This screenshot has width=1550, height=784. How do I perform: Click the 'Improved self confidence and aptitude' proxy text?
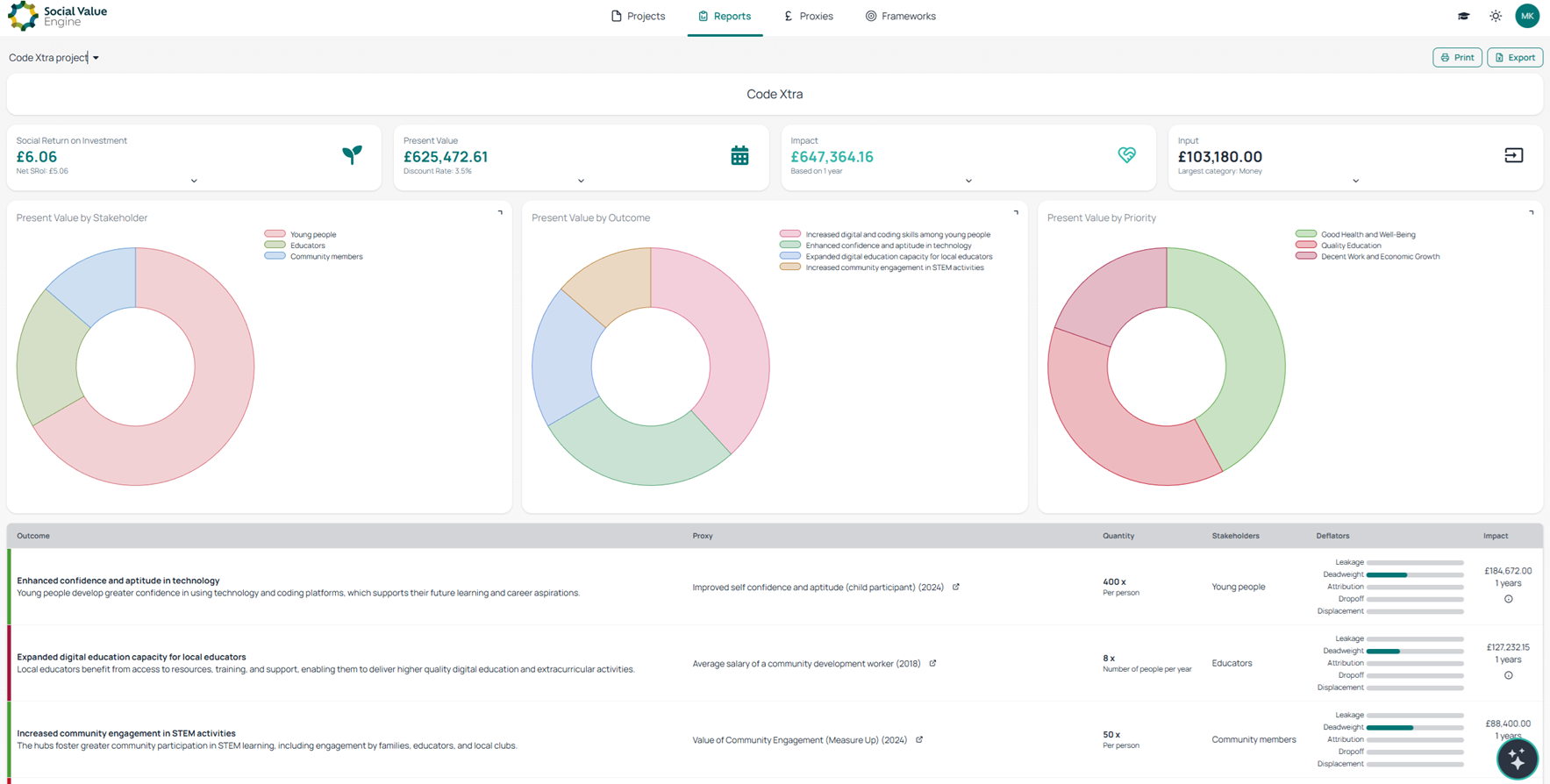818,587
